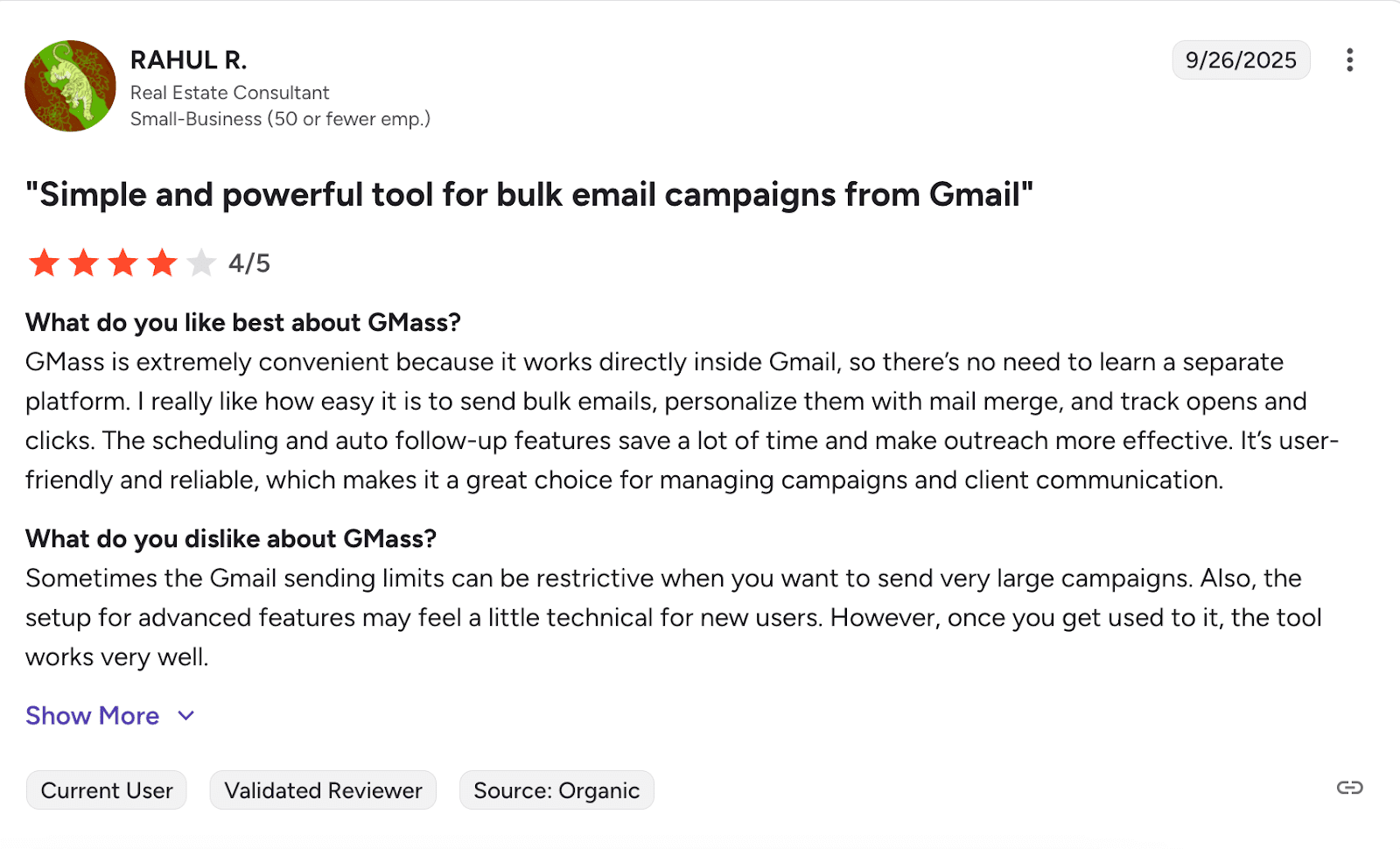
Task: Click the empty gray fifth star
Action: click(x=201, y=263)
